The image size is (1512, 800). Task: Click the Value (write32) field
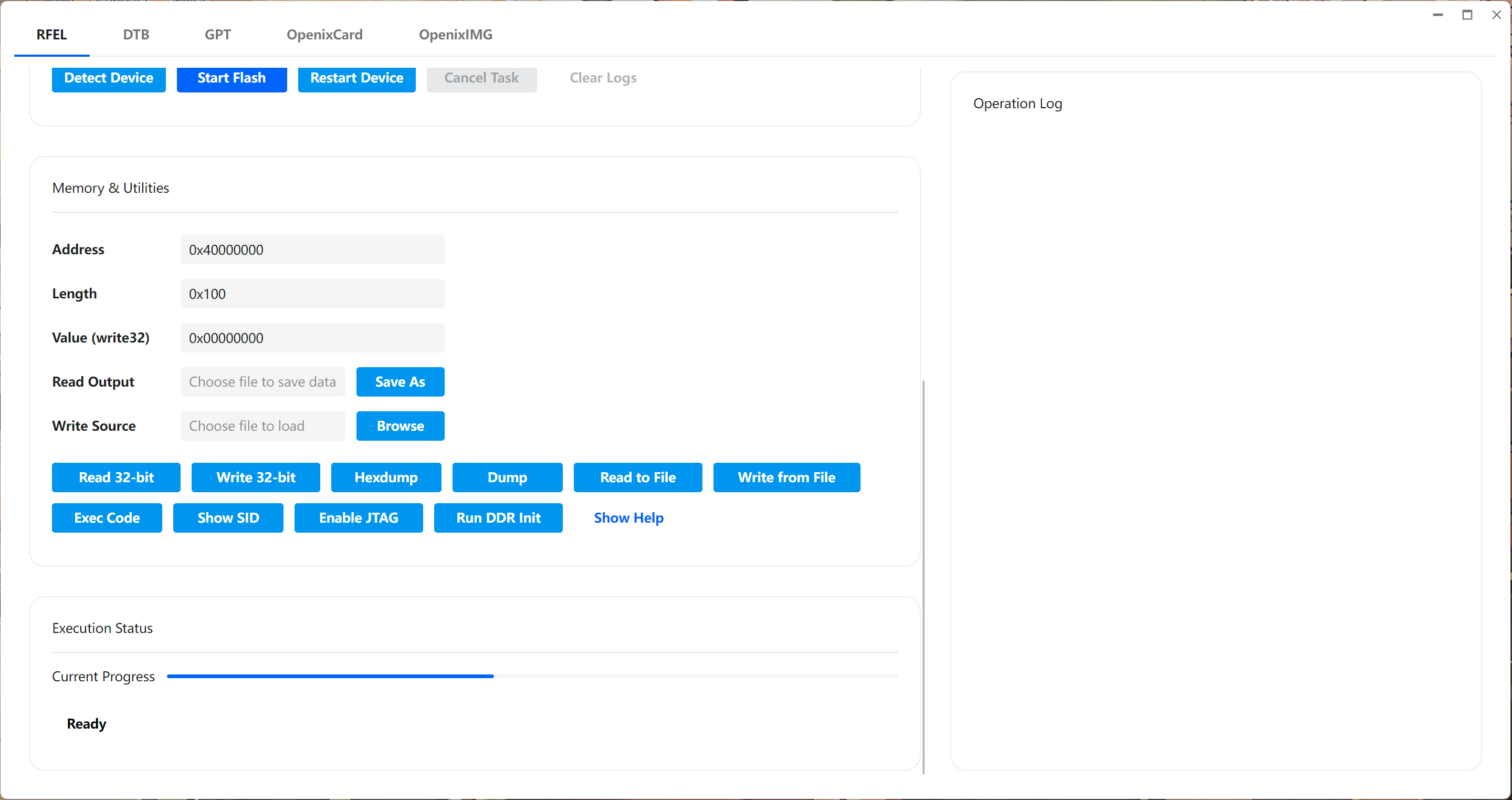(312, 338)
